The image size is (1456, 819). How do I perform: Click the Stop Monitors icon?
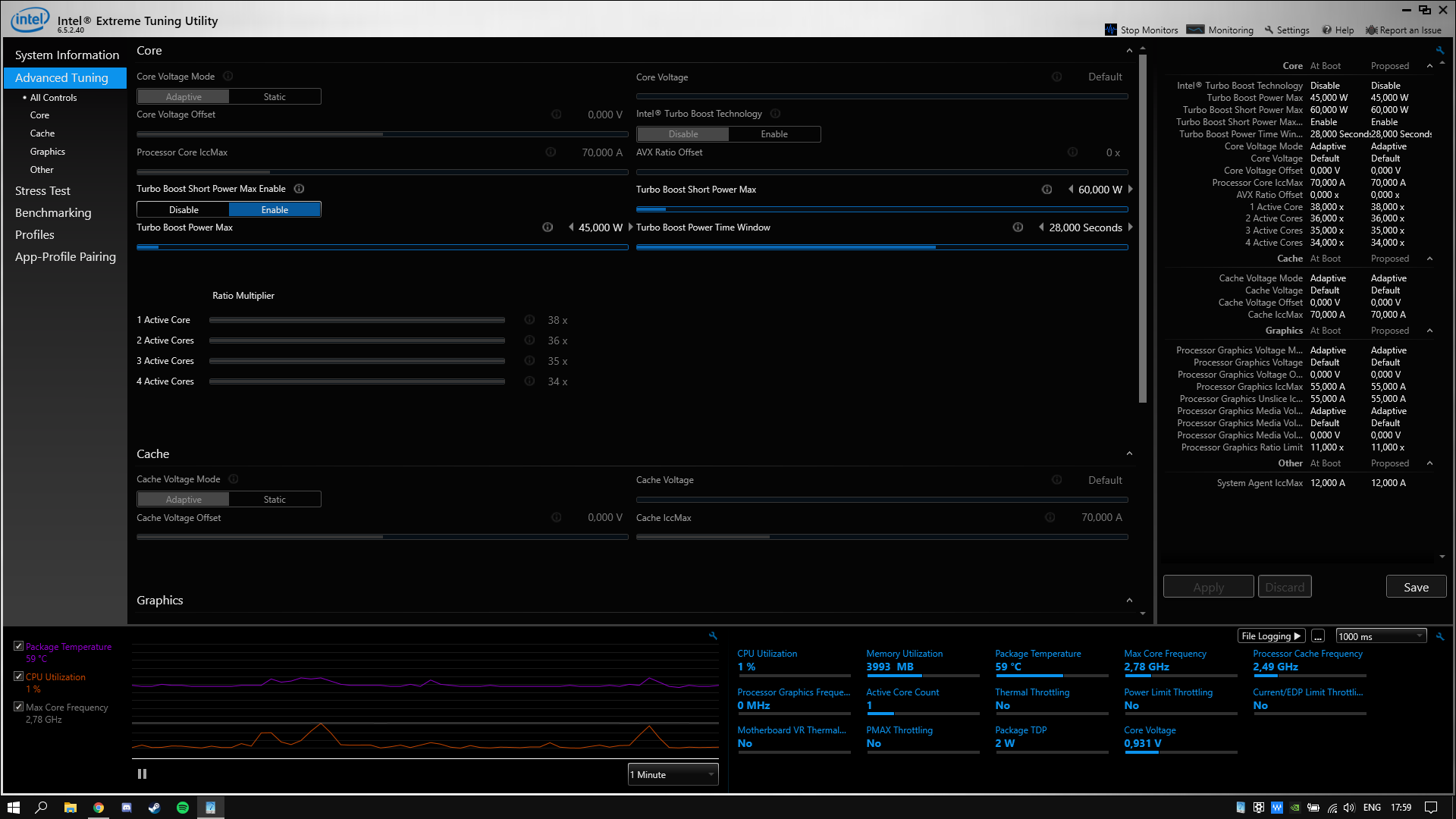pos(1111,30)
